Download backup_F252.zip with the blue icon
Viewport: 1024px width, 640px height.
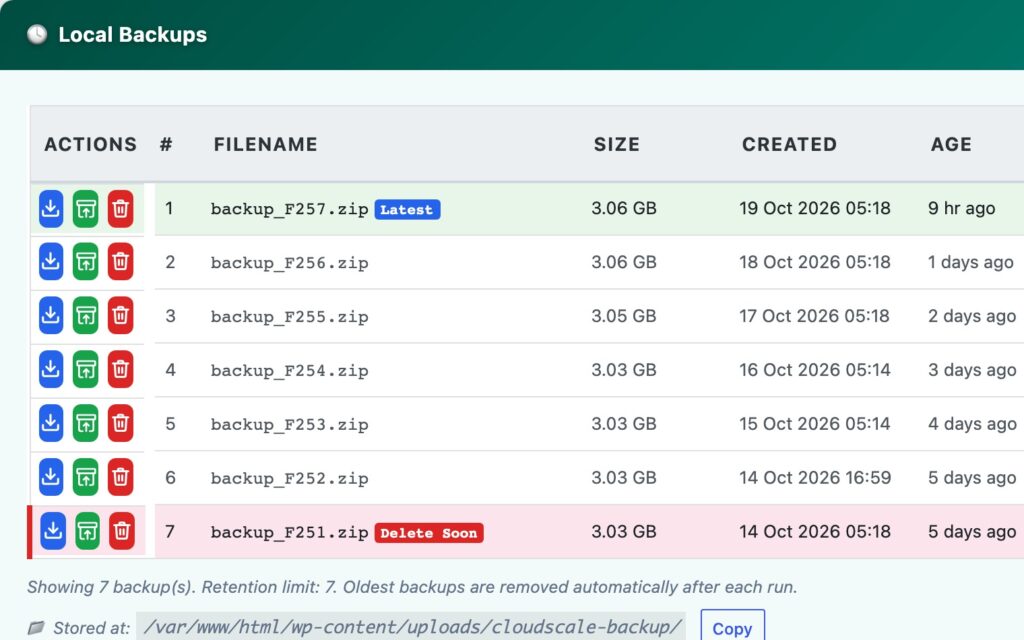[51, 477]
